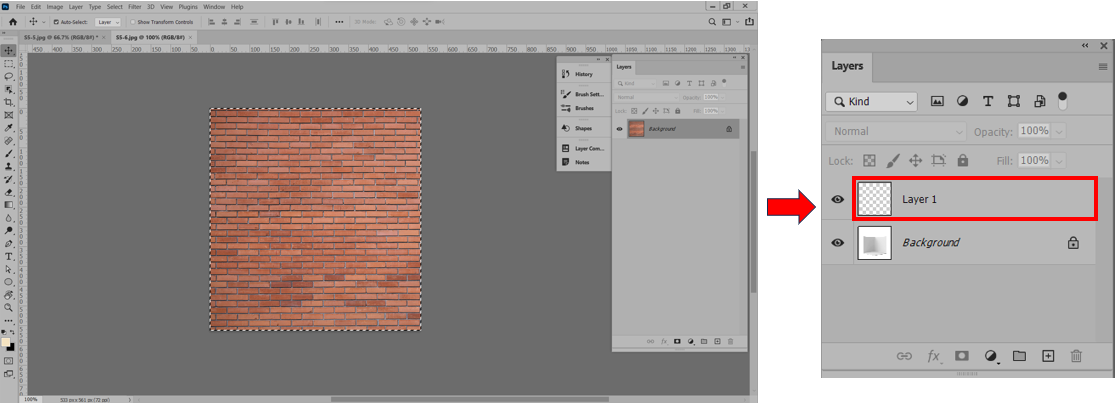The width and height of the screenshot is (1115, 404).
Task: Switch to the S5-5.jpg document tab
Action: point(65,36)
